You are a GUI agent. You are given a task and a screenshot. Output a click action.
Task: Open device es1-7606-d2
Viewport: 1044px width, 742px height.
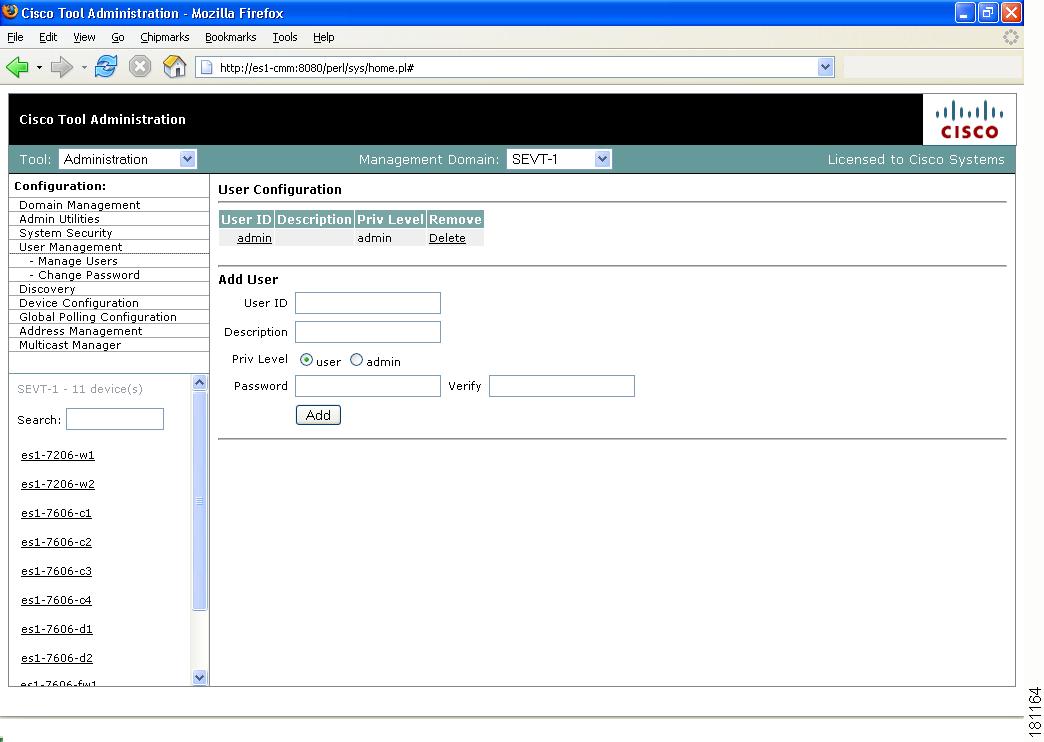[x=57, y=658]
